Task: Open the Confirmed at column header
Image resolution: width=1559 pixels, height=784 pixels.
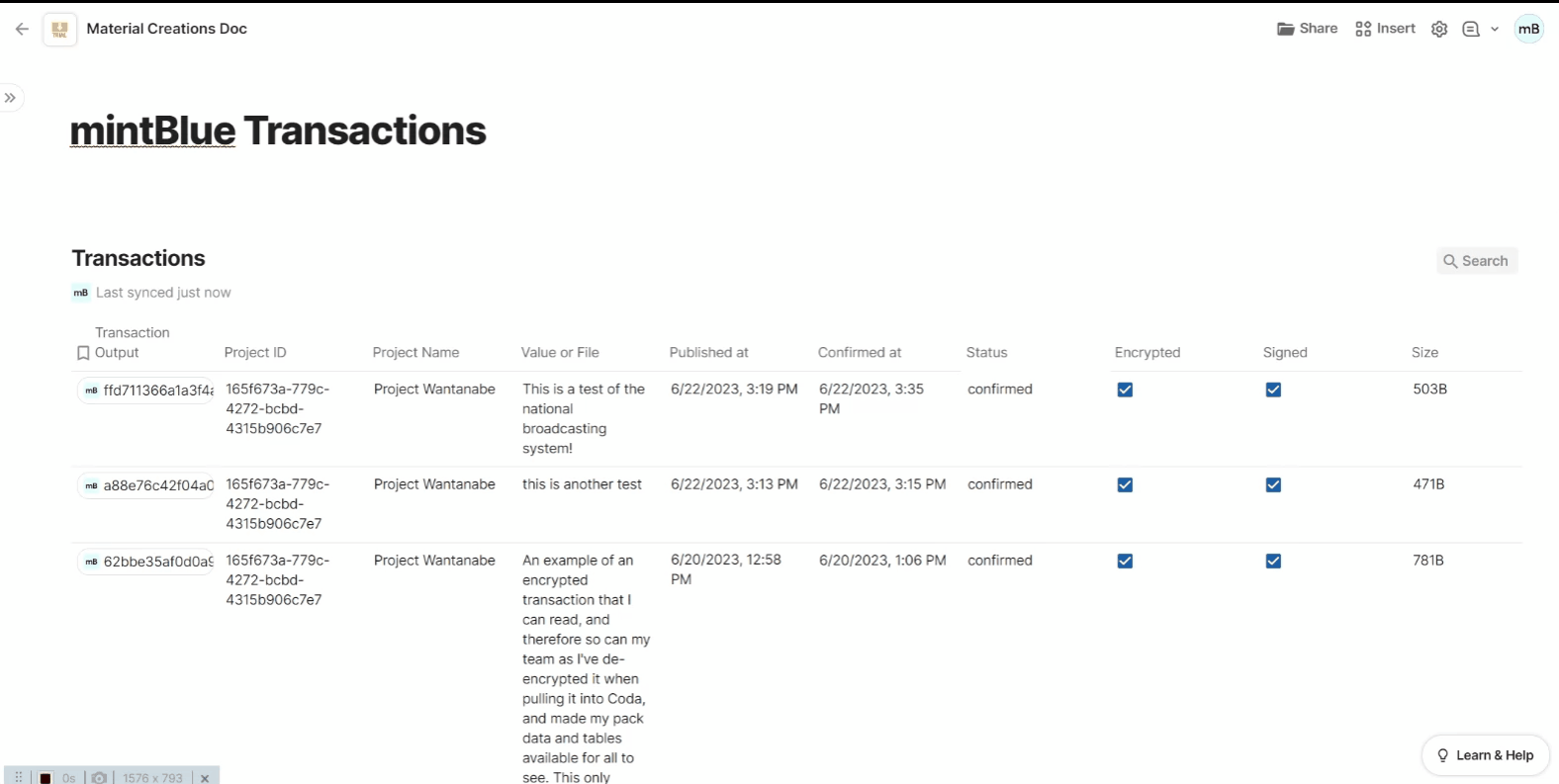Action: coord(860,353)
